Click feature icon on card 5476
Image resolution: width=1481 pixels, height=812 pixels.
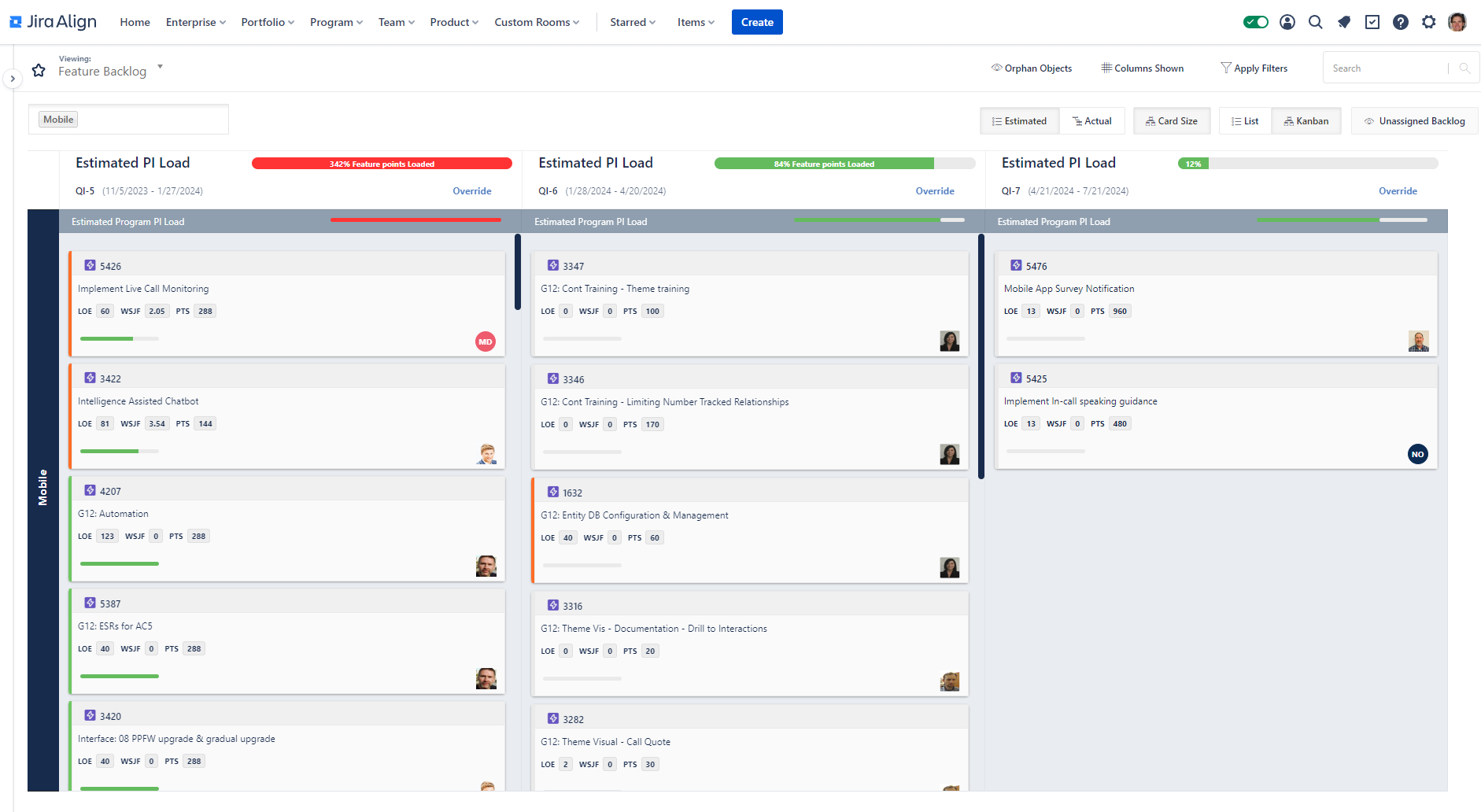click(1017, 266)
